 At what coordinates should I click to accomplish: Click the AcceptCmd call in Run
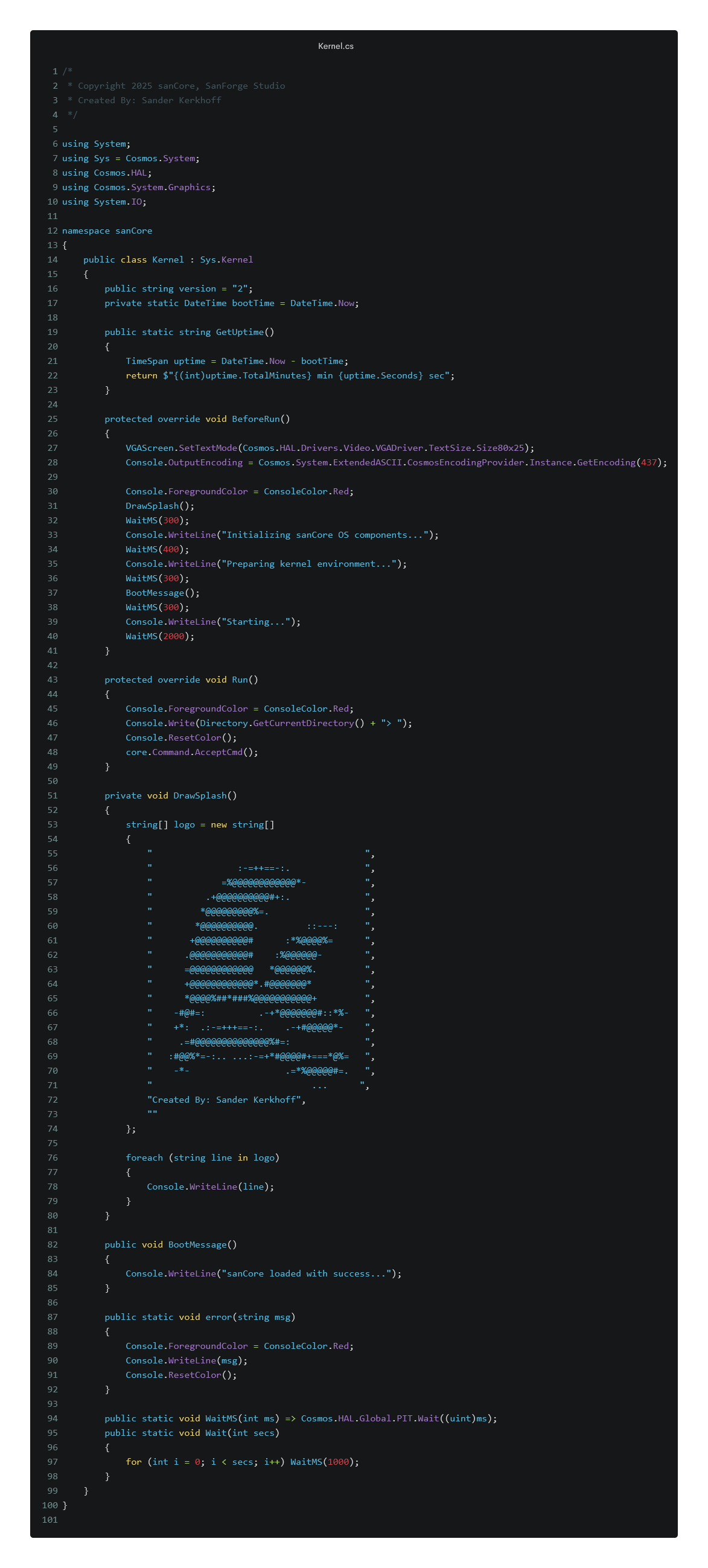click(x=218, y=753)
